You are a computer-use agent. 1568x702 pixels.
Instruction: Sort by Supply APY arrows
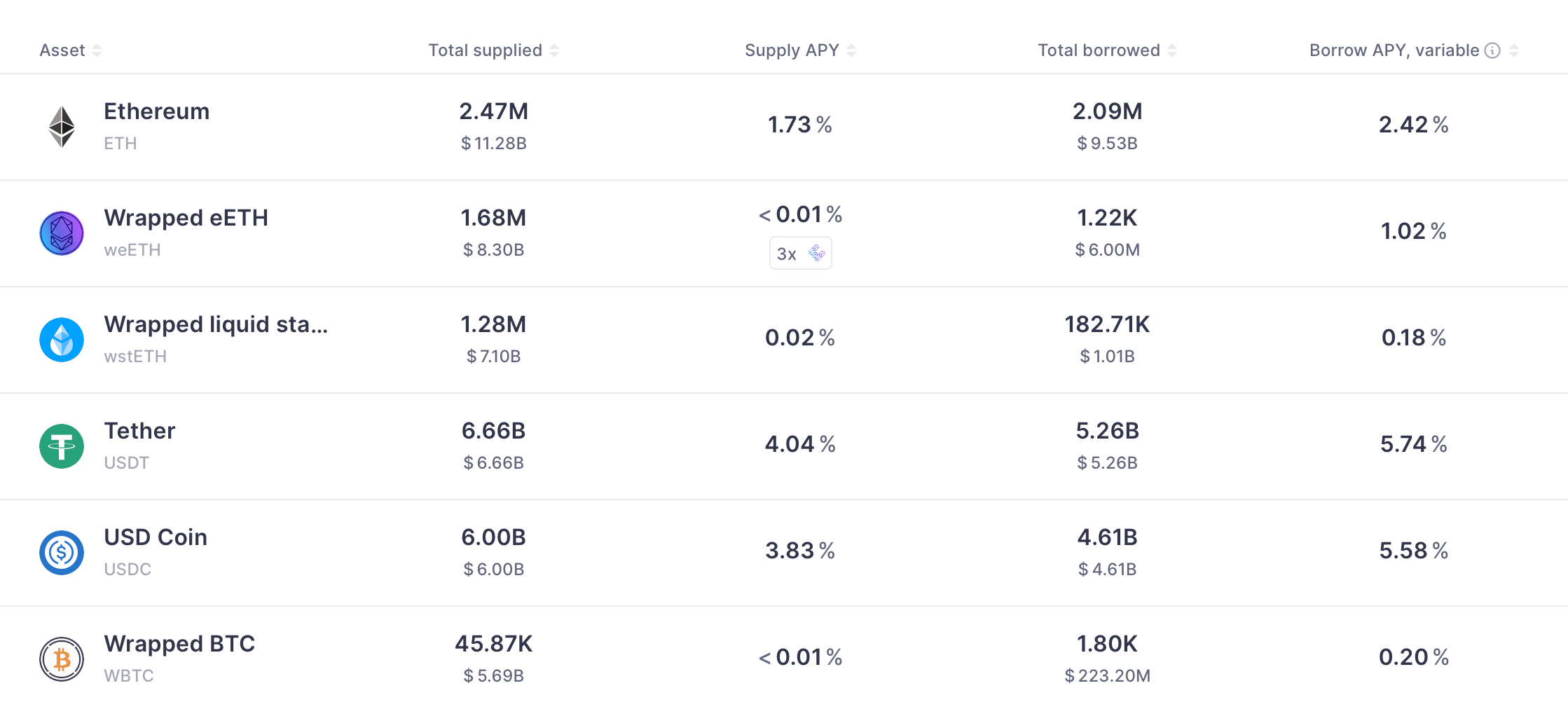tap(851, 50)
